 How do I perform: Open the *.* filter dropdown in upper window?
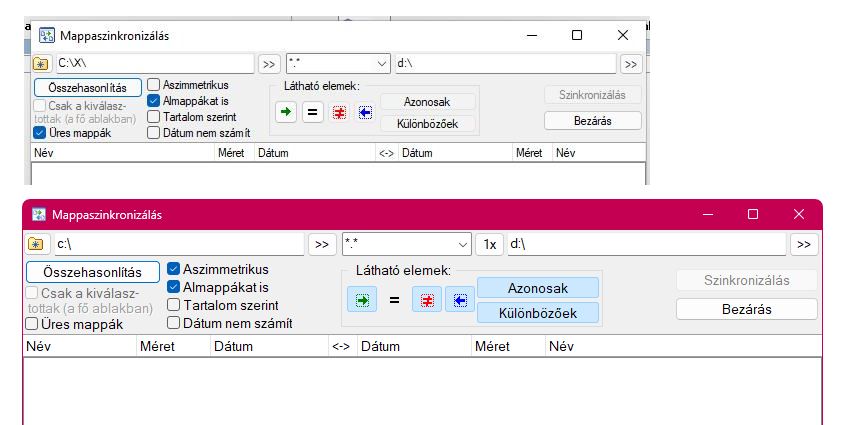pyautogui.click(x=382, y=64)
